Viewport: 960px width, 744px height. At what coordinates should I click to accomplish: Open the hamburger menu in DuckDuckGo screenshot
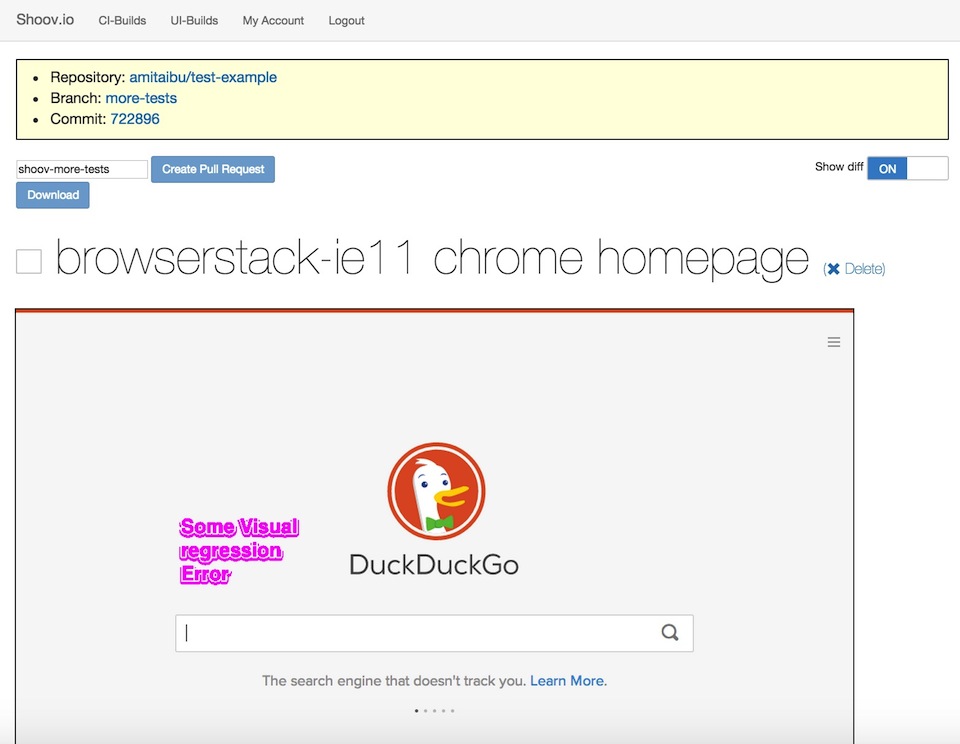point(833,342)
